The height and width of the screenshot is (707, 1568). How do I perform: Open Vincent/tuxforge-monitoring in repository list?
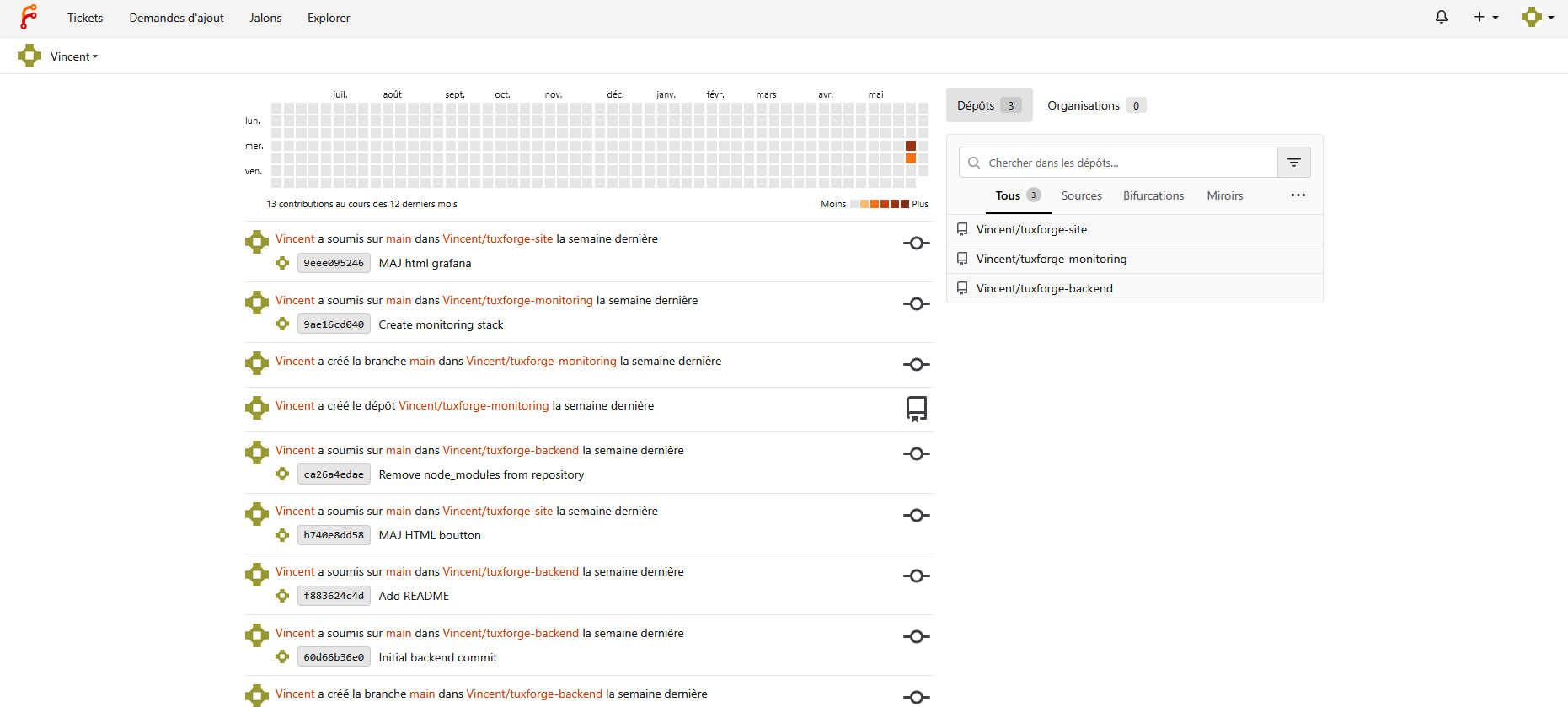[x=1052, y=259]
